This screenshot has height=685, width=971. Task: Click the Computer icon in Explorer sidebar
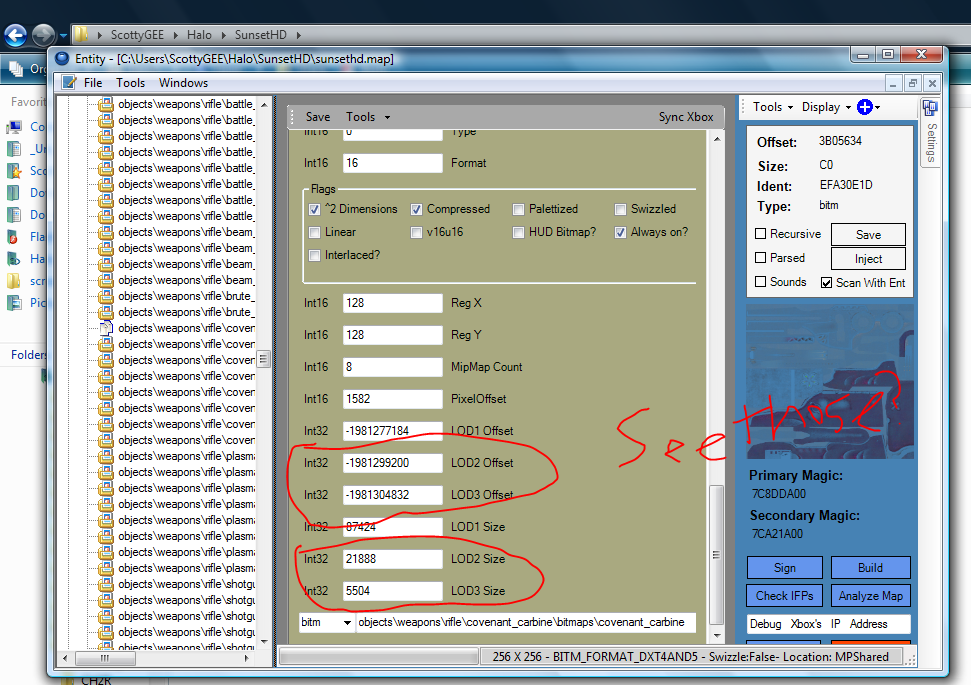(x=14, y=127)
